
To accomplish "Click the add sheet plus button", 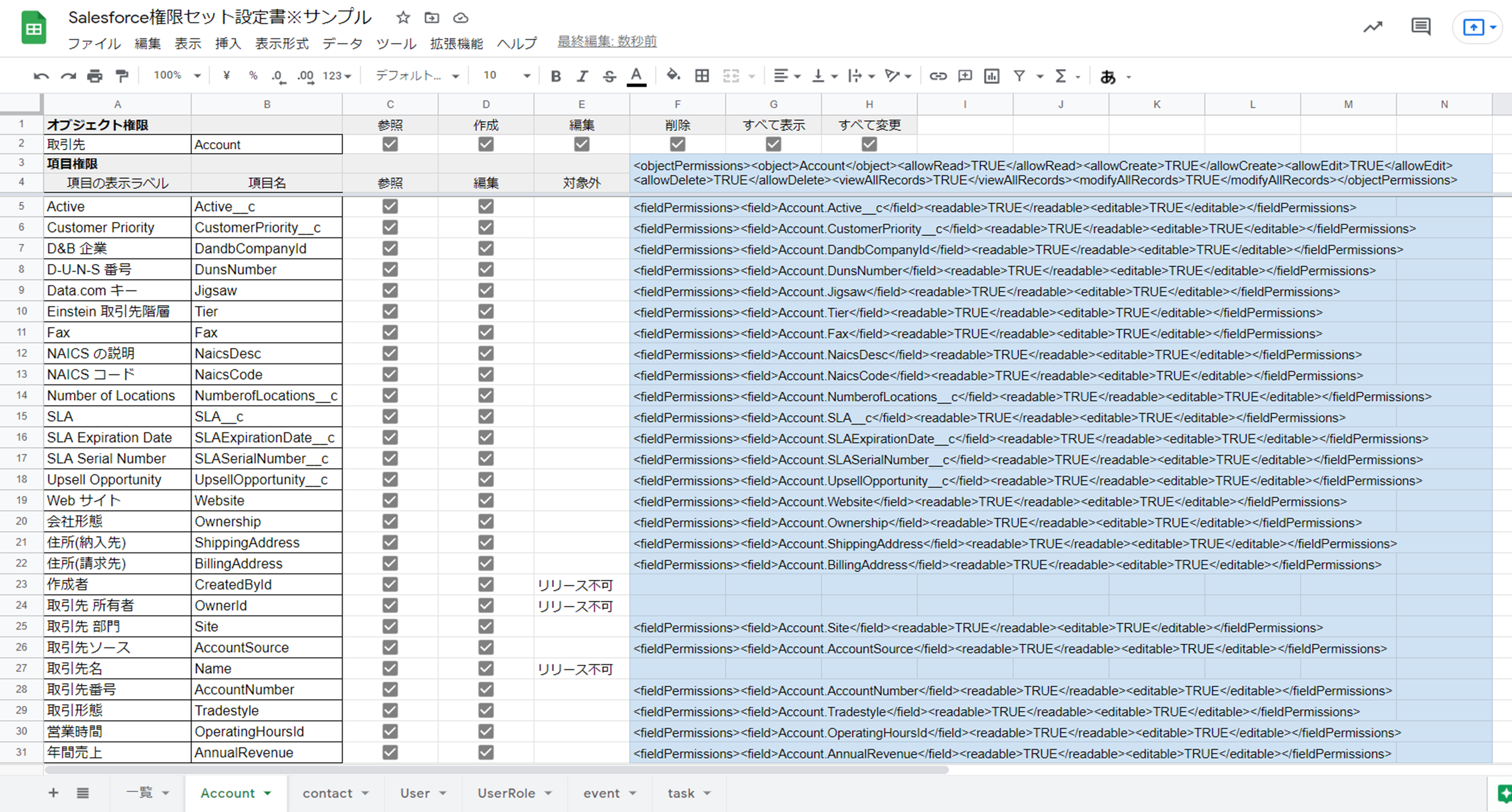I will 53,793.
